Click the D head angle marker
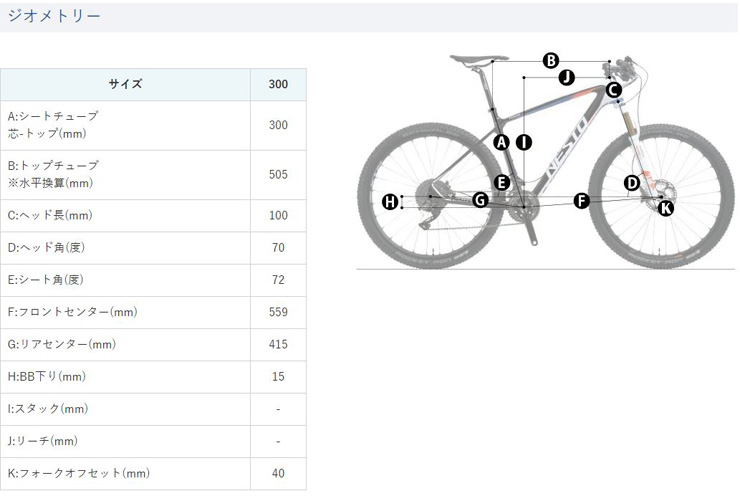 pyautogui.click(x=632, y=183)
